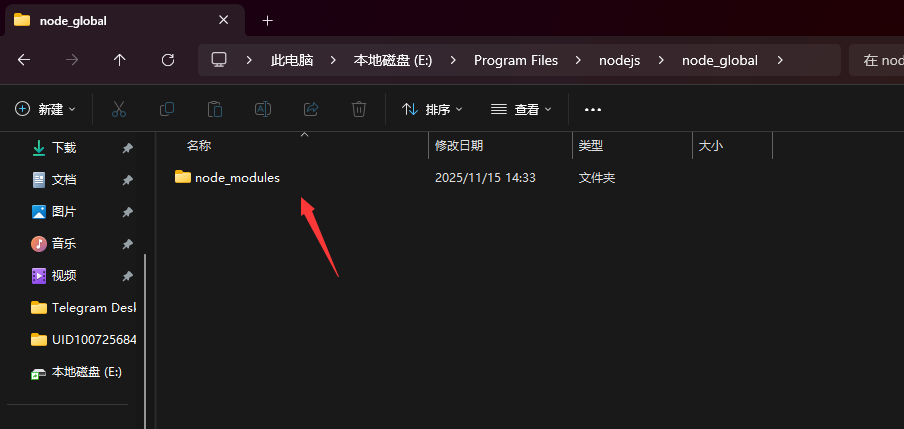Screen dimensions: 904x429
Task: Expand the 排序 sort options dropdown
Action: pyautogui.click(x=432, y=109)
